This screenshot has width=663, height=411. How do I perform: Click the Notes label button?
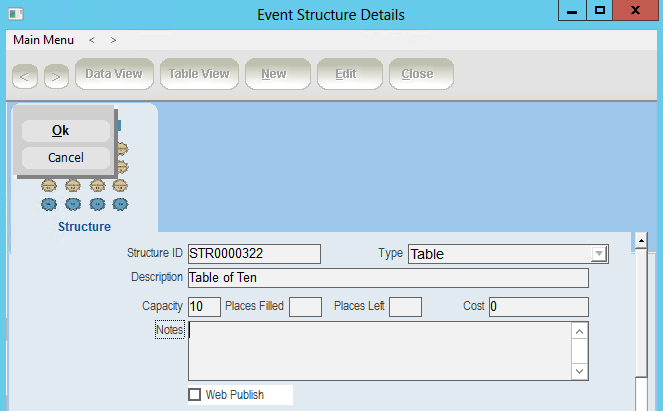point(169,329)
